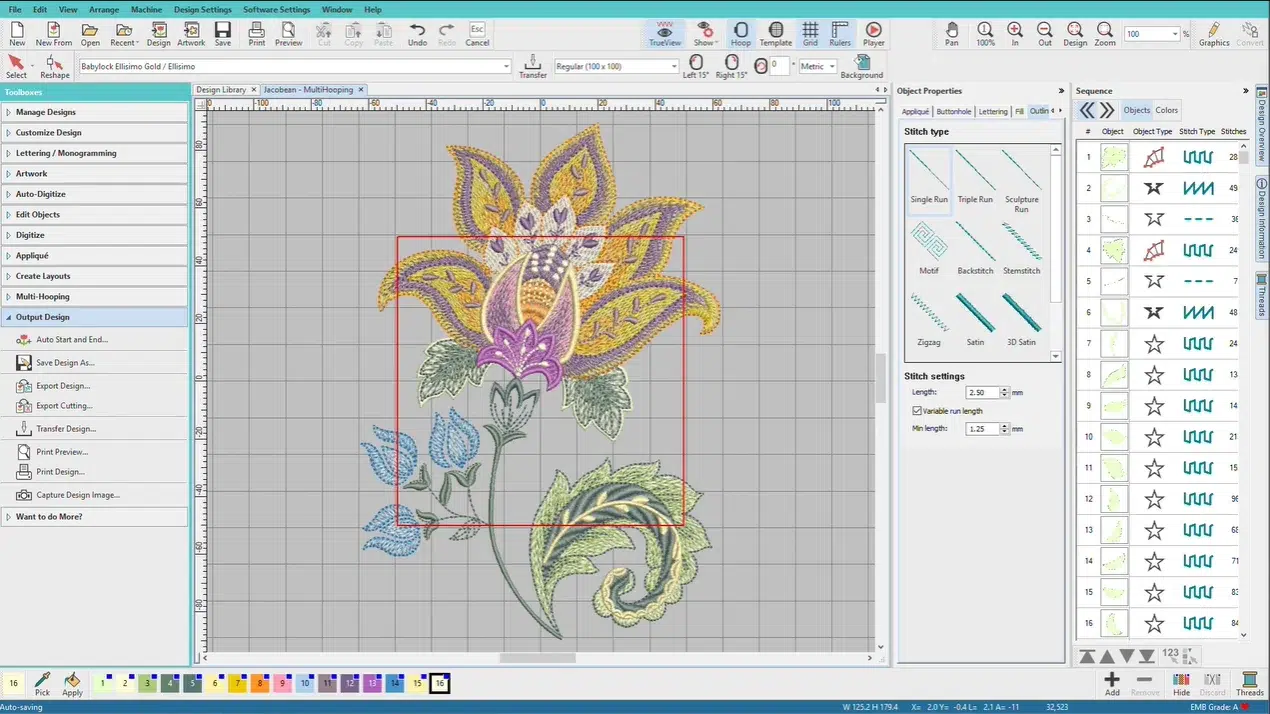The height and width of the screenshot is (714, 1270).
Task: Open the zoom percentage dropdown
Action: tap(1174, 34)
